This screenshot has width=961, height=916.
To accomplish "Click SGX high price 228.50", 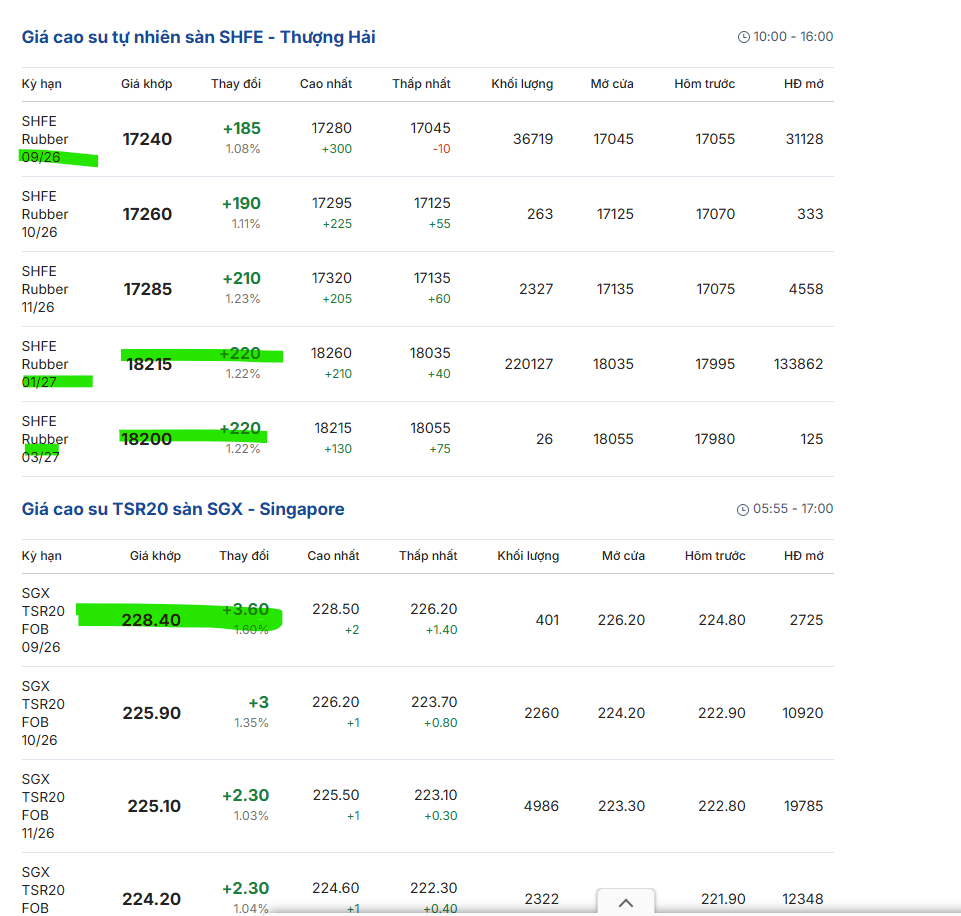I will pyautogui.click(x=335, y=609).
